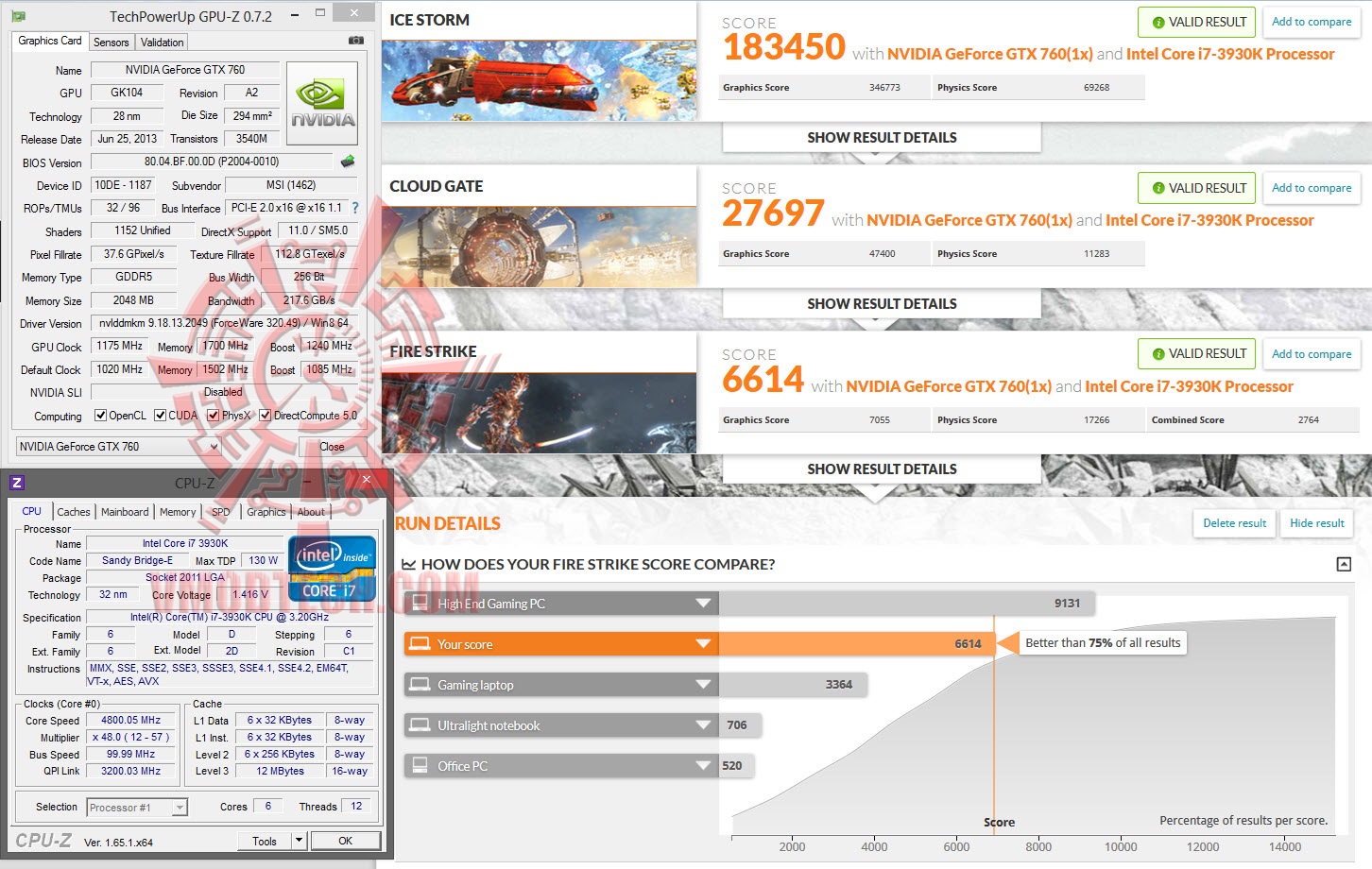Expand the High End Gaming PC row
This screenshot has width=1372, height=869.
(703, 604)
